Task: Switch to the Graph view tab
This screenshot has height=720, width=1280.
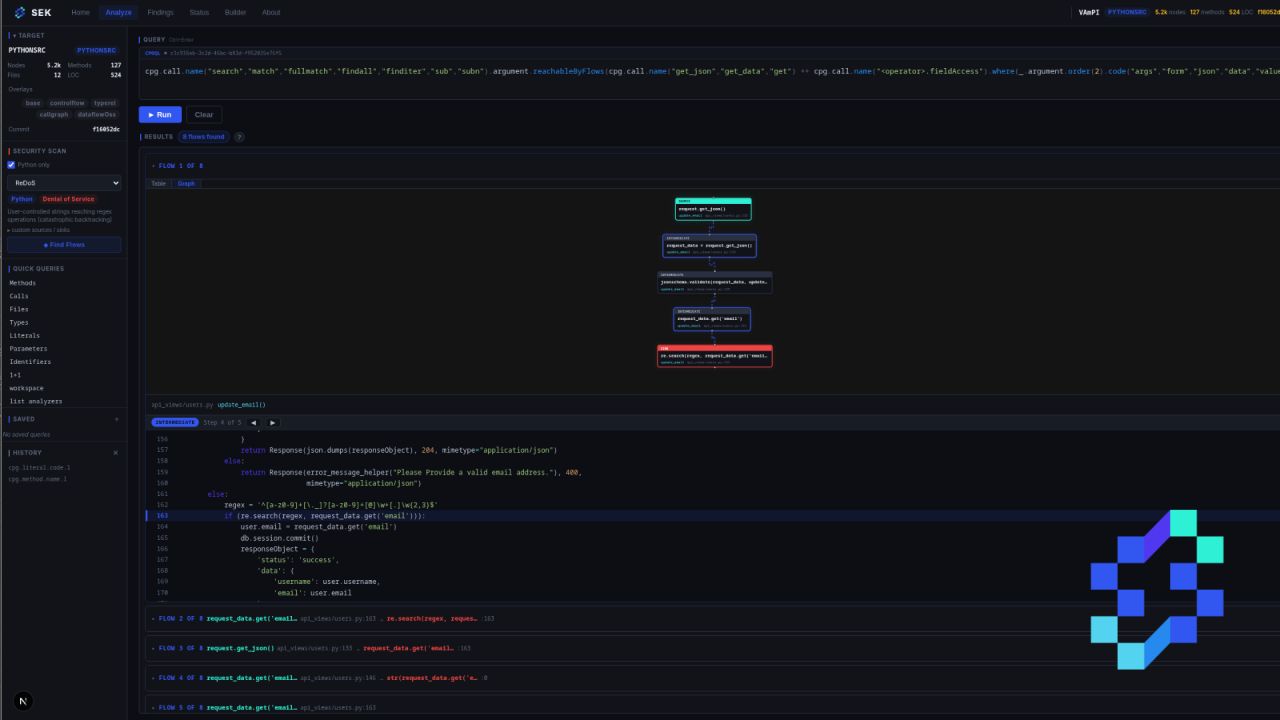Action: tap(186, 183)
